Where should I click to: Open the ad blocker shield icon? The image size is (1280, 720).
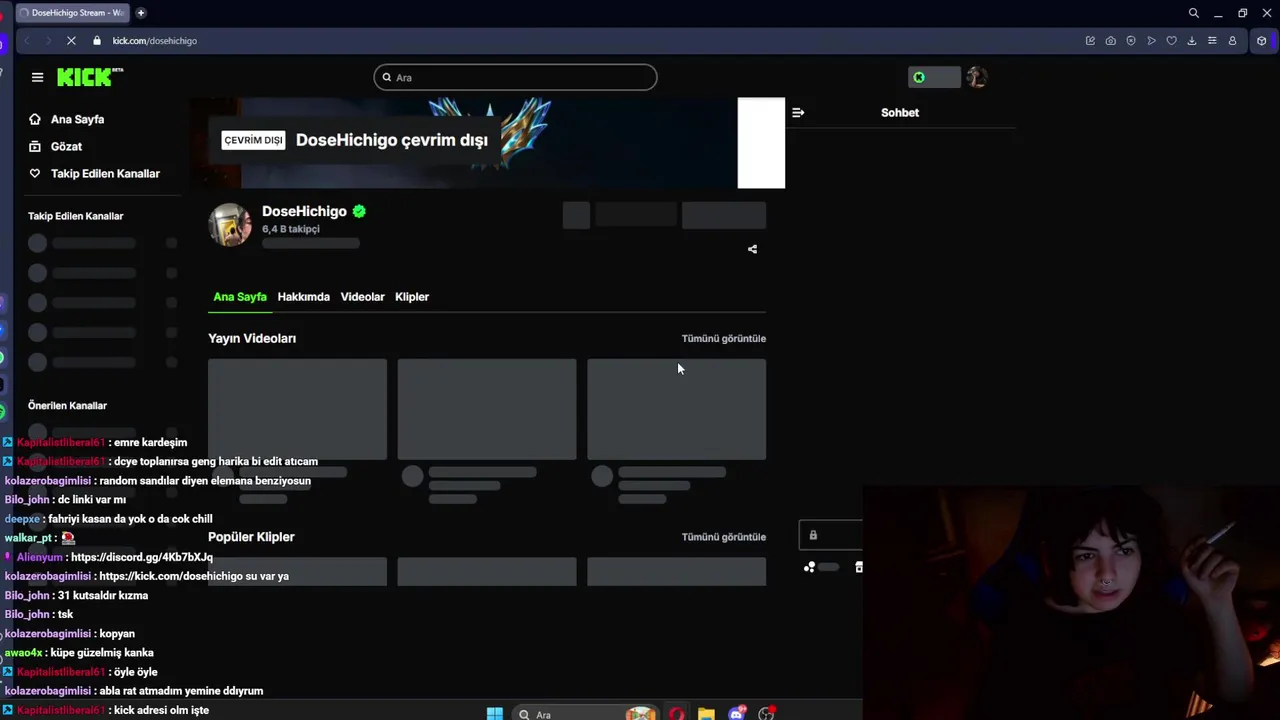(x=1131, y=41)
